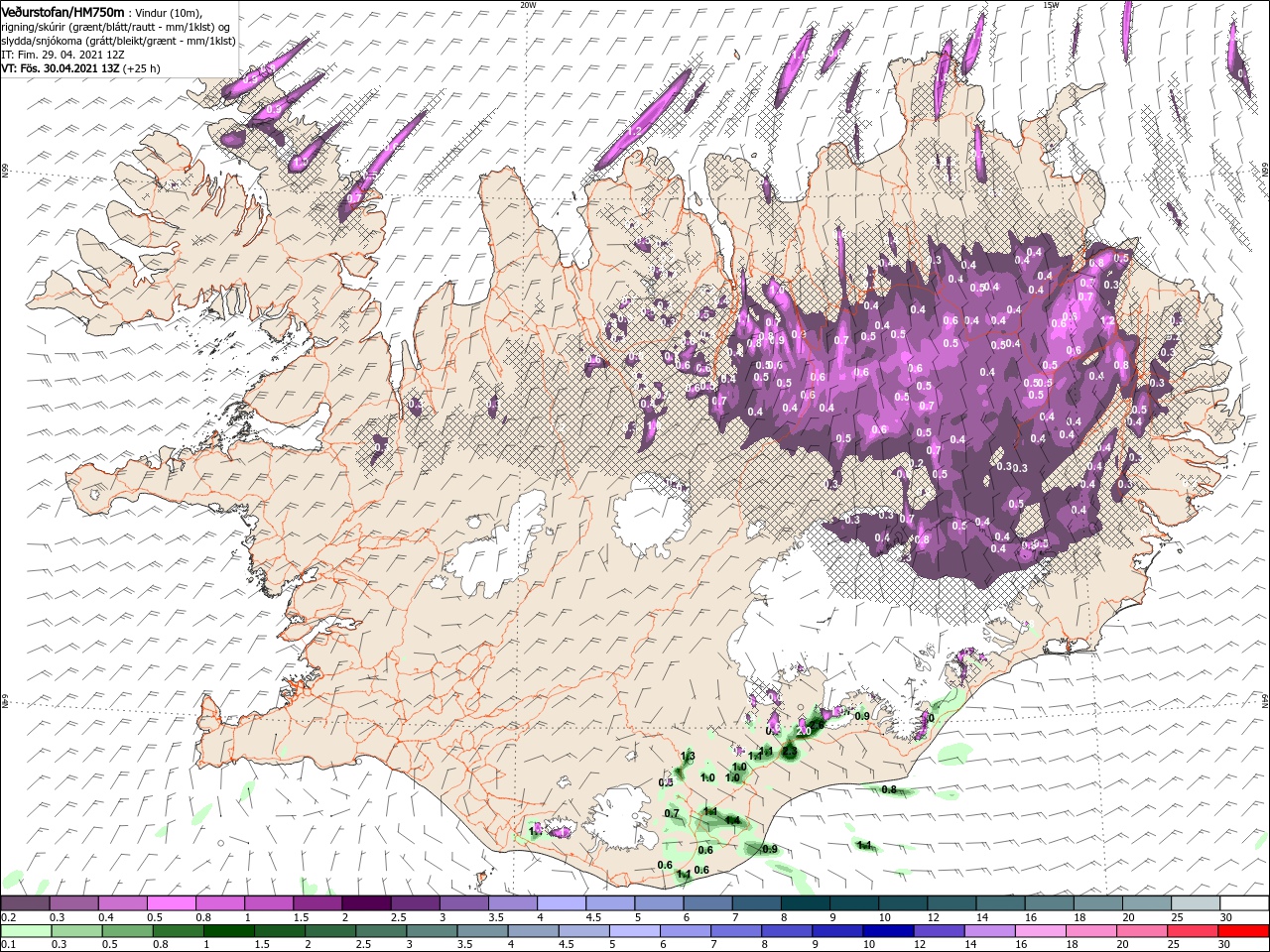Click the 'slydda/snjókoma' snow description line
Screen dimensions: 1270x952
(x=118, y=41)
